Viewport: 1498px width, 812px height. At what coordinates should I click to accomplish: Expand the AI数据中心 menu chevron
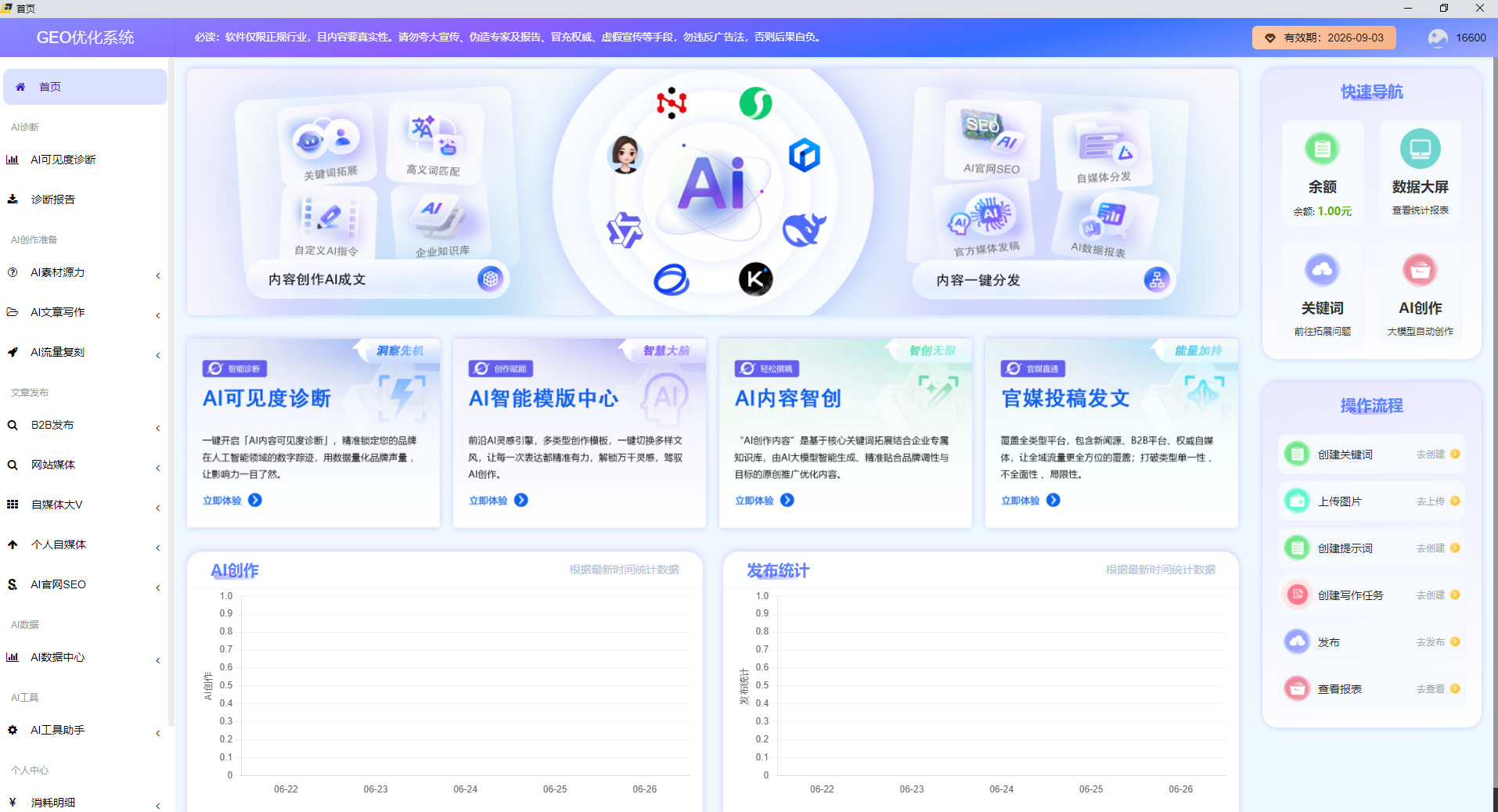158,659
